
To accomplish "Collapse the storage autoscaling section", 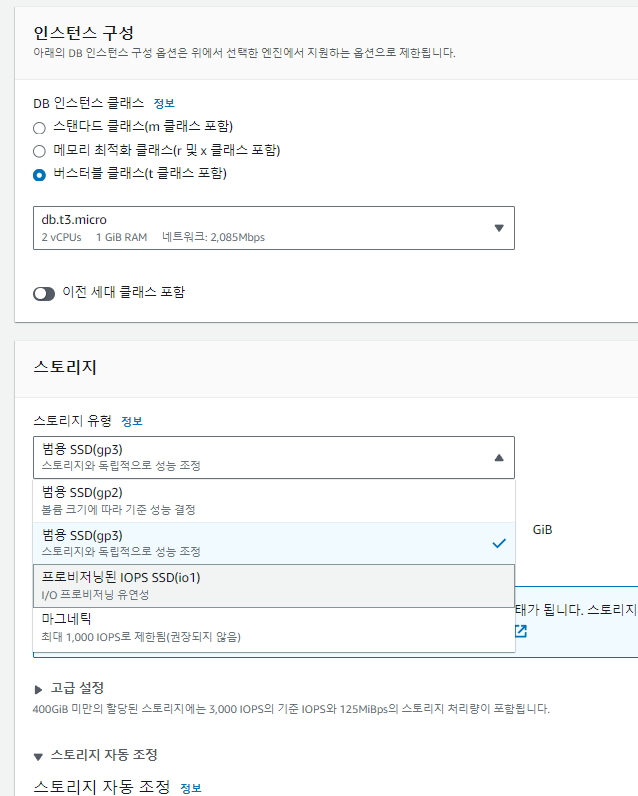I will point(39,756).
